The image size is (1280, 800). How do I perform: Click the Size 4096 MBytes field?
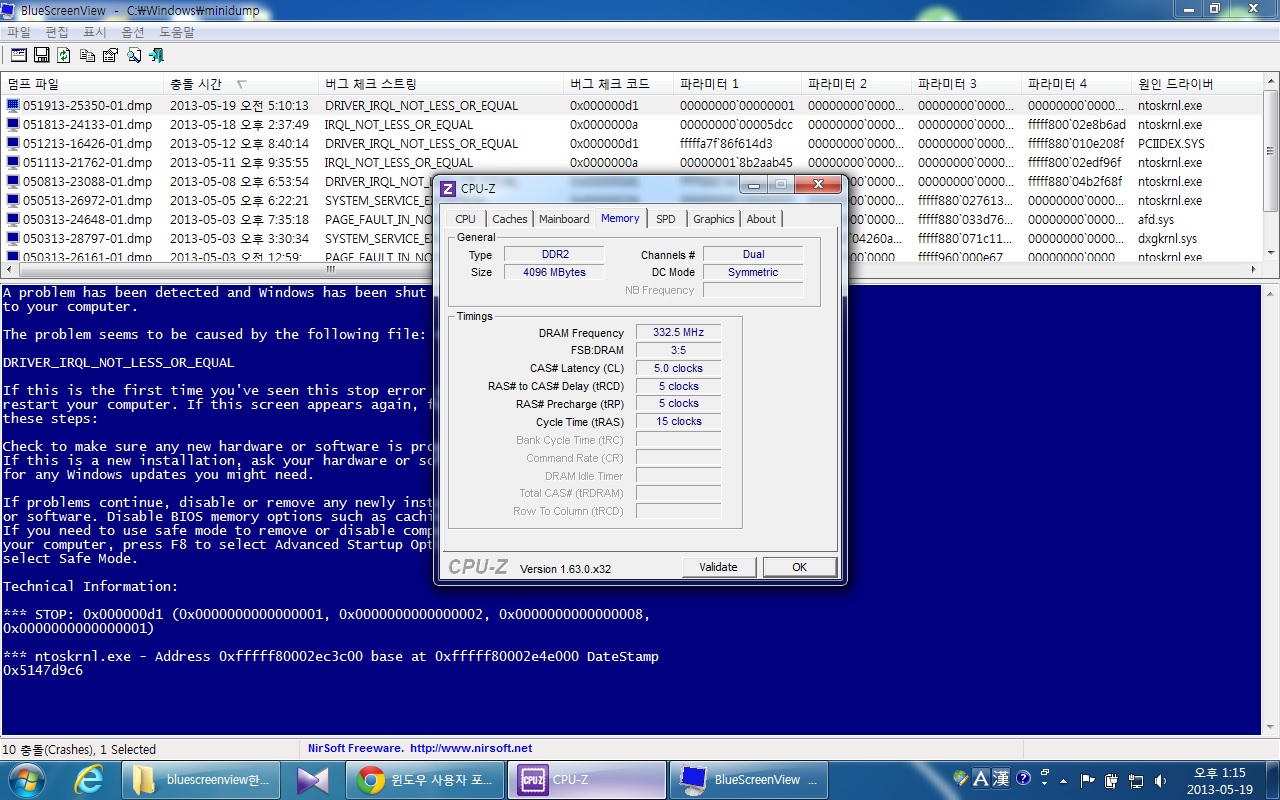click(554, 272)
